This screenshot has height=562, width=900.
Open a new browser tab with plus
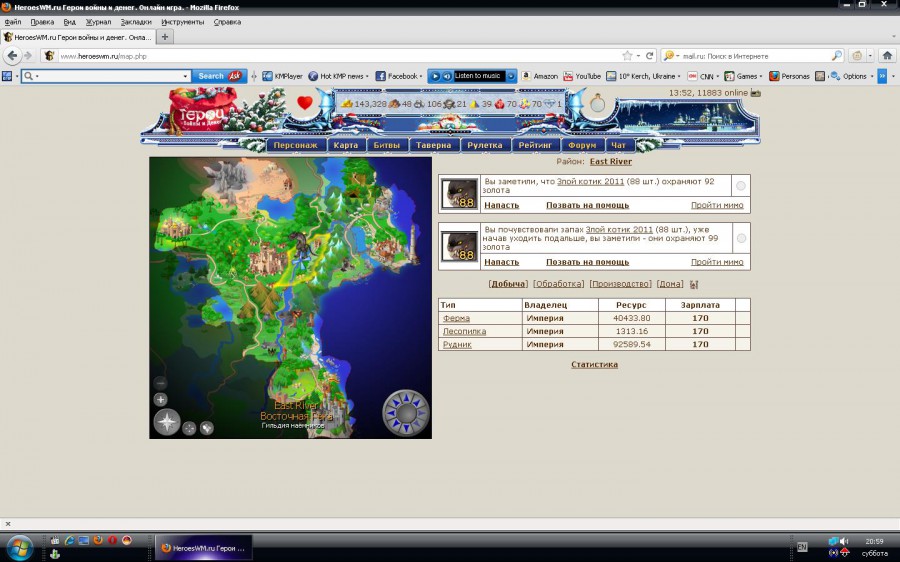click(x=165, y=37)
